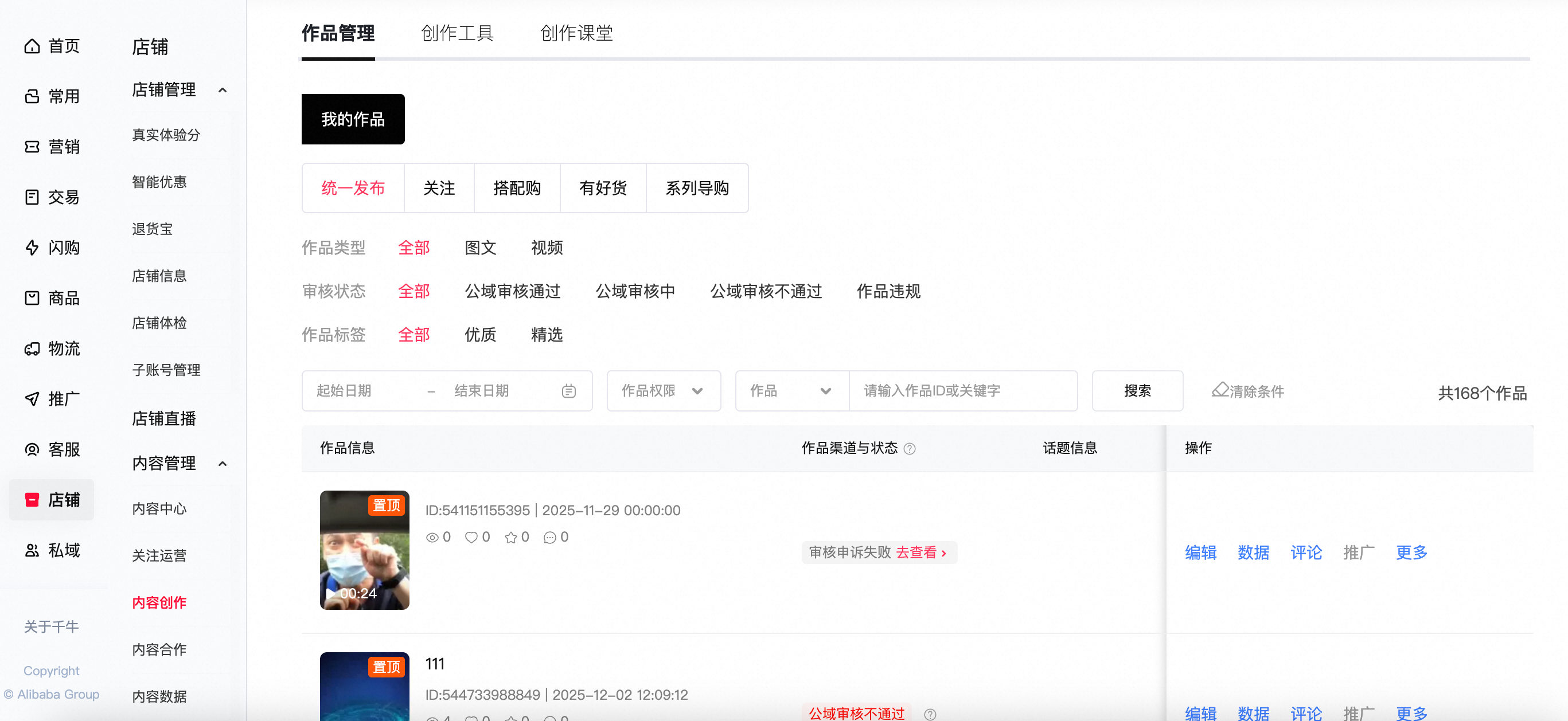Open video thumbnail with 00:24 duration
Screen dimensions: 1568x721
365,550
